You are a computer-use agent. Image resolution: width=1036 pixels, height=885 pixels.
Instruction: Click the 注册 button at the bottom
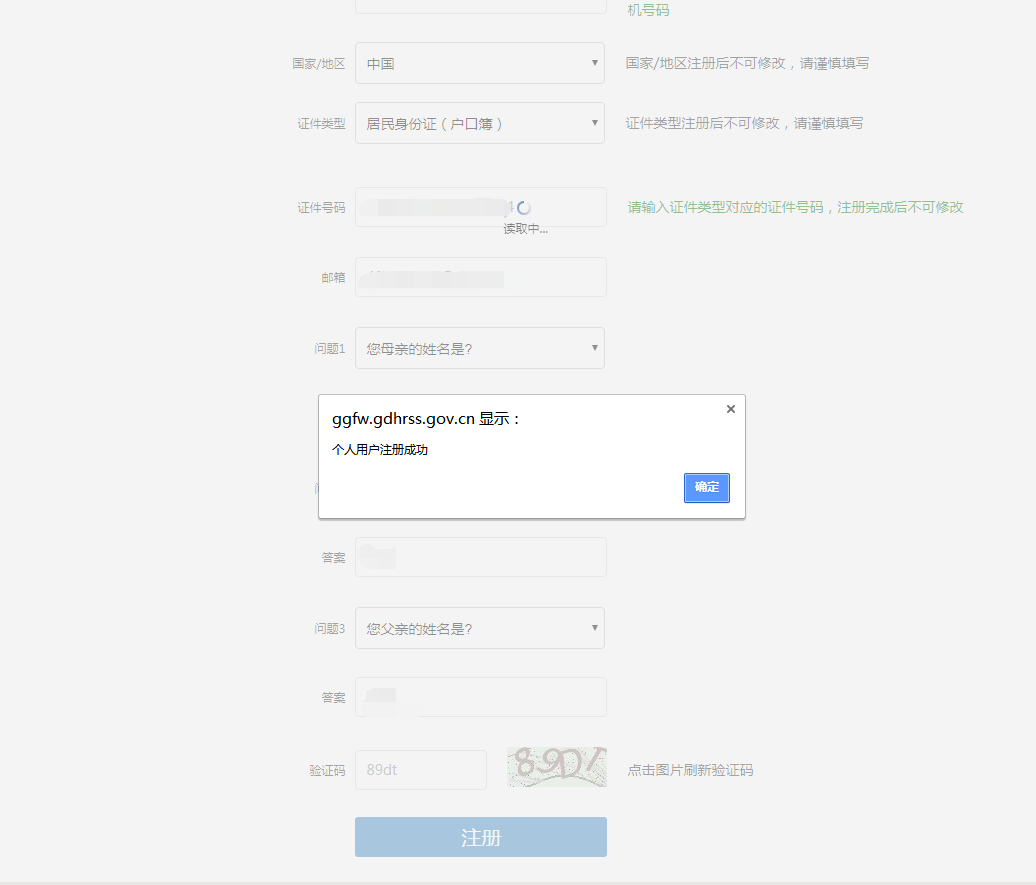pos(480,836)
